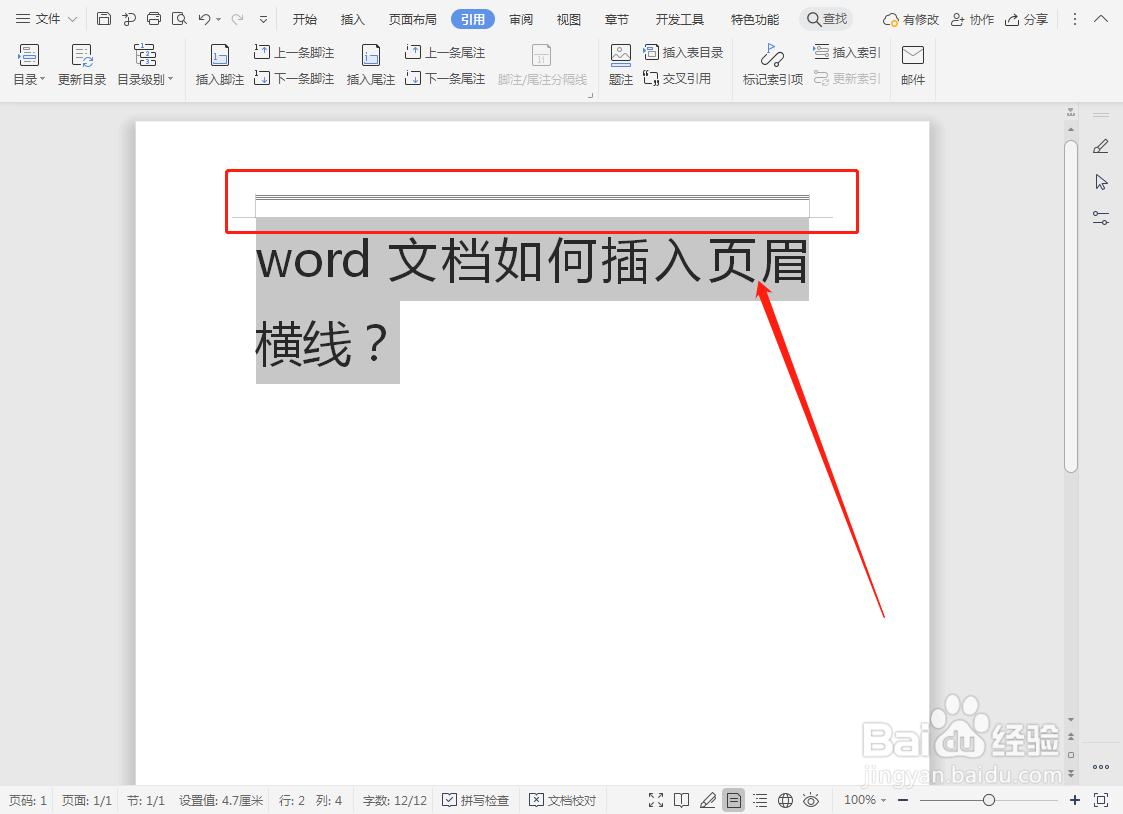Click the vertical scrollbar thumb
The height and width of the screenshot is (814, 1123).
(1071, 307)
